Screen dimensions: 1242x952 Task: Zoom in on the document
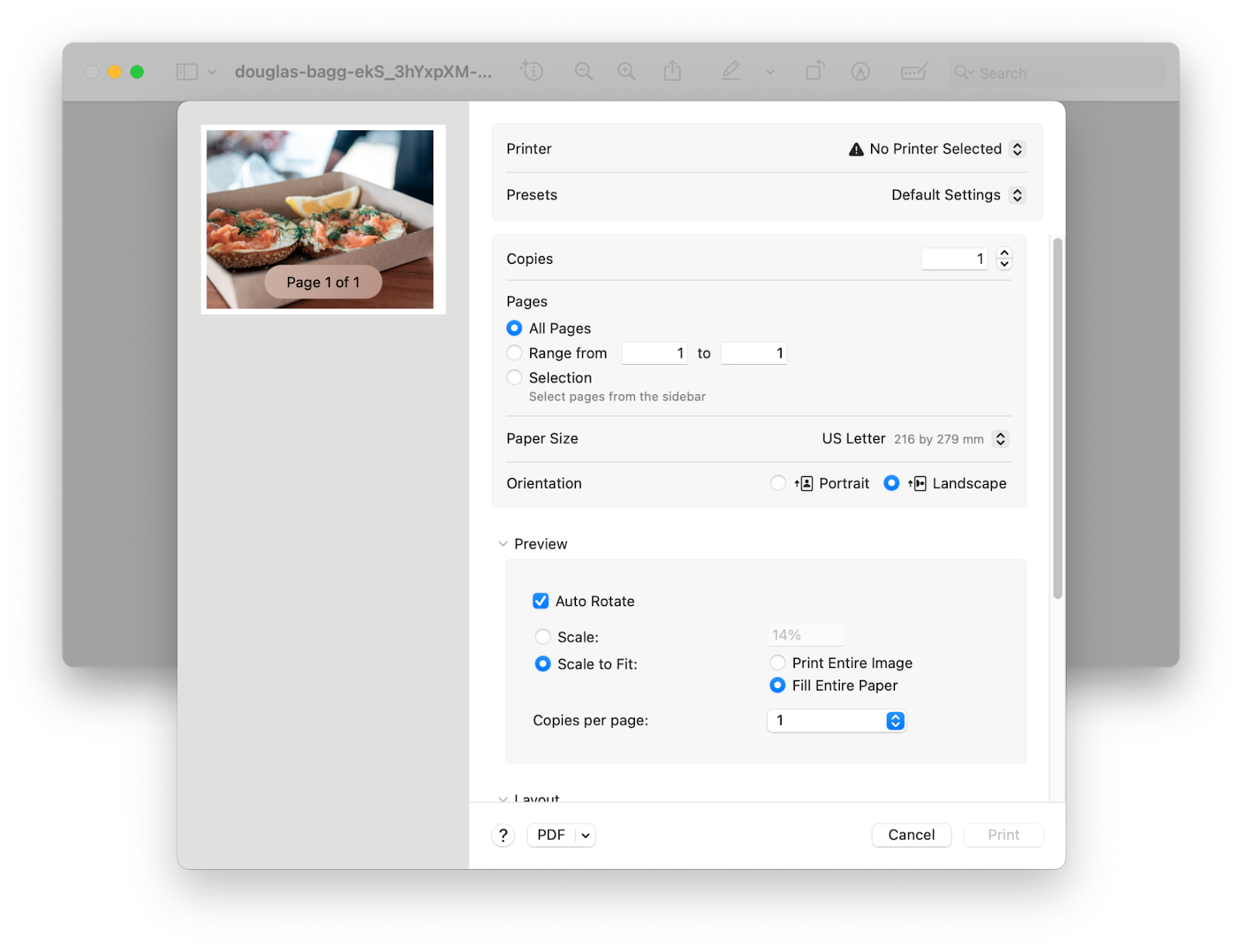(x=626, y=71)
